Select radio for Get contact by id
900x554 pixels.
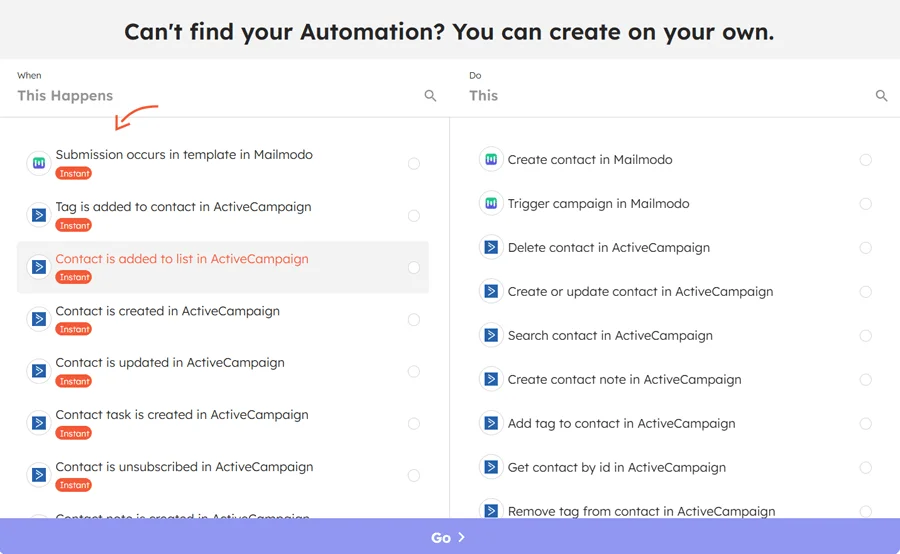click(866, 468)
